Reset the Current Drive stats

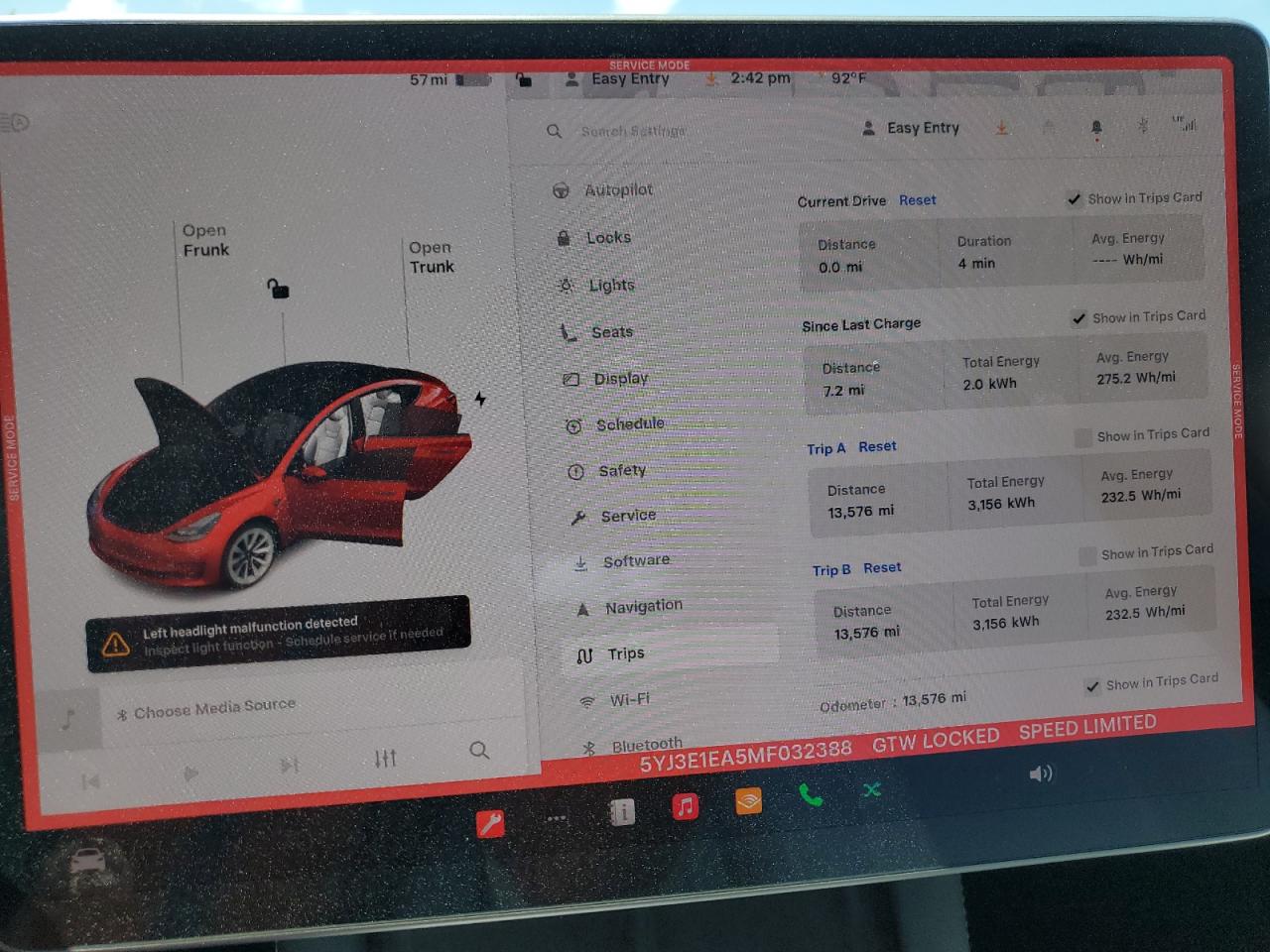pos(917,200)
